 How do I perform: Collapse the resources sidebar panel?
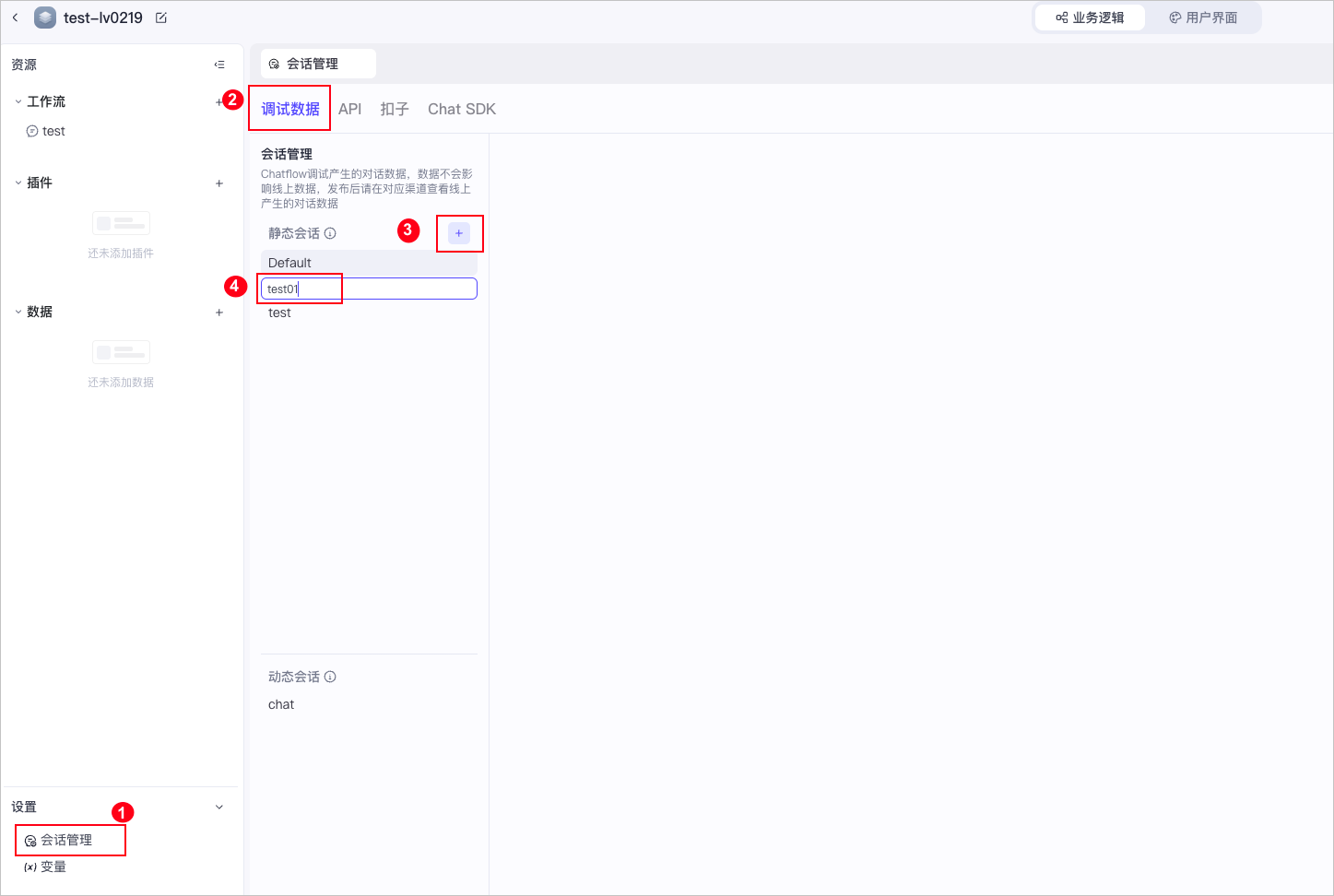219,65
